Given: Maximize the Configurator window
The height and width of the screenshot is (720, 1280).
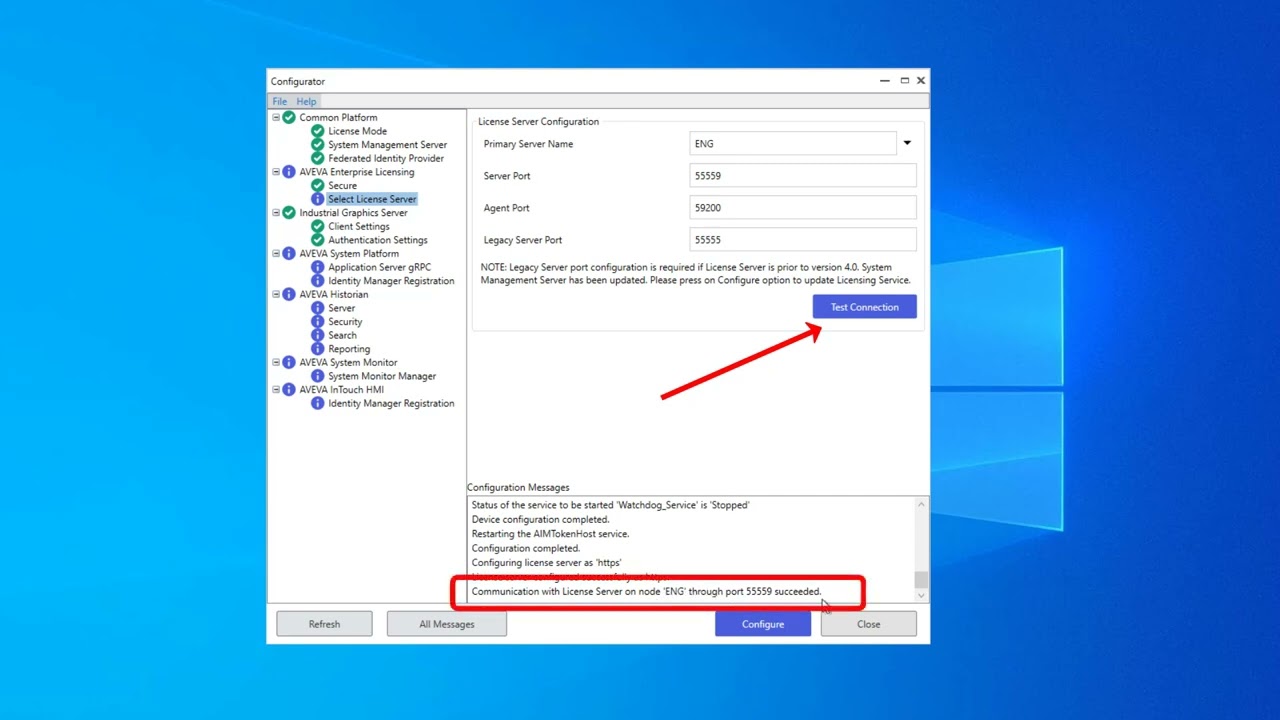Looking at the screenshot, I should point(904,81).
